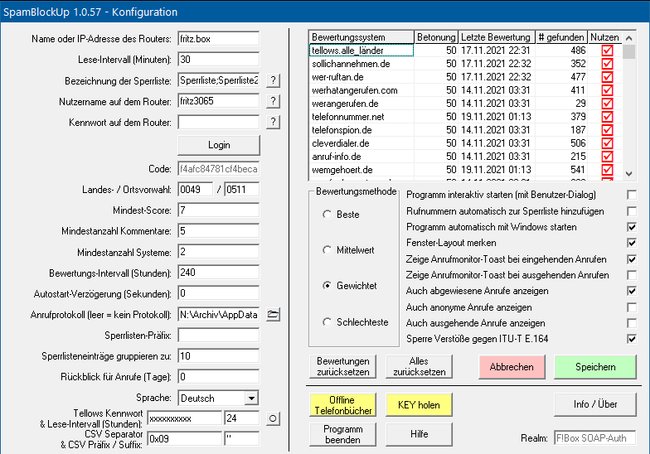Open help for Nutzername auf dem Router
The width and height of the screenshot is (650, 454).
(273, 101)
